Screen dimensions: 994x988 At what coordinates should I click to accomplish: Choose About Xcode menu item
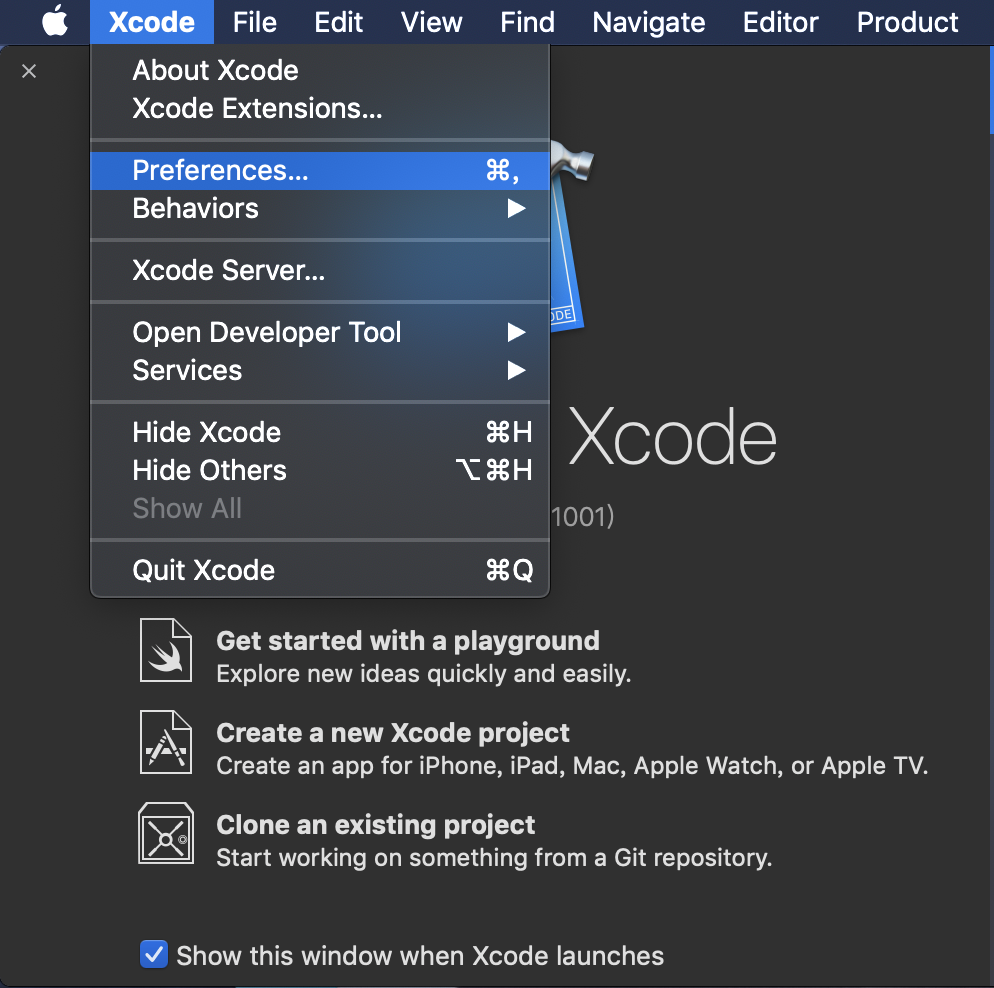tap(320, 70)
